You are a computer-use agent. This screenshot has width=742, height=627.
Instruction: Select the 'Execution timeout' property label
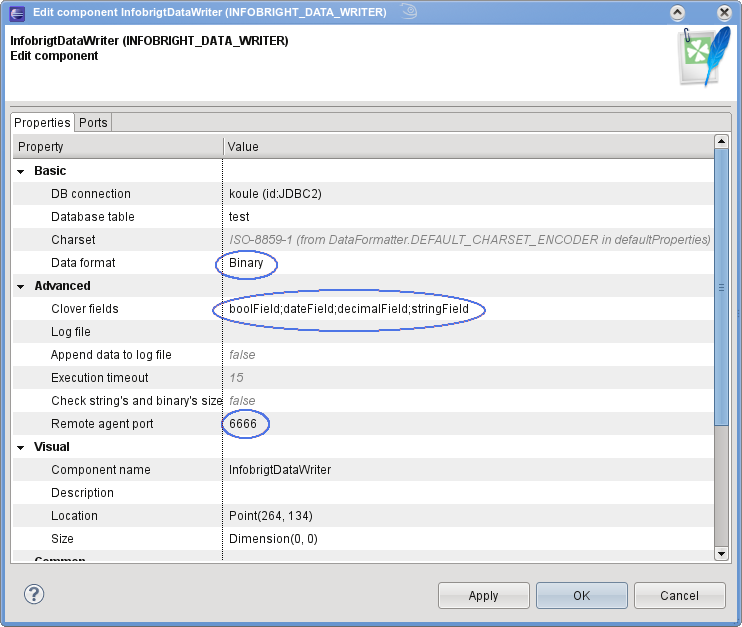point(100,378)
